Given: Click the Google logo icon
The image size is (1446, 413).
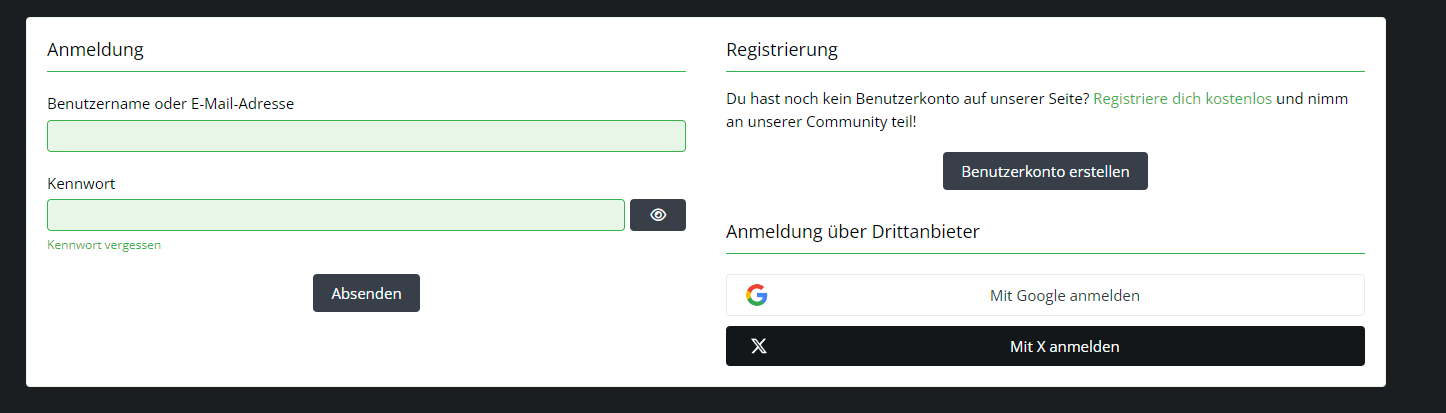Looking at the screenshot, I should (757, 295).
